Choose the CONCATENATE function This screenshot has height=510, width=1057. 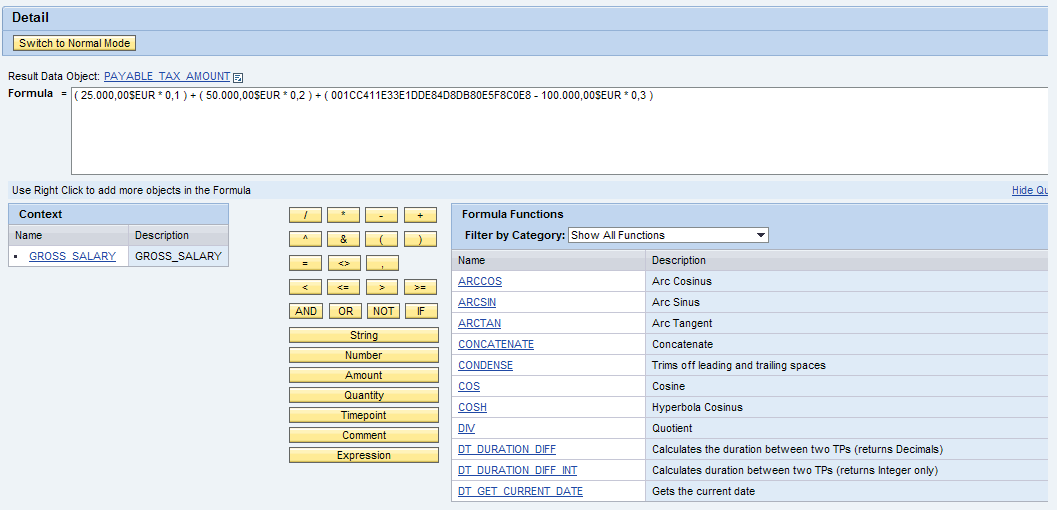[x=496, y=344]
